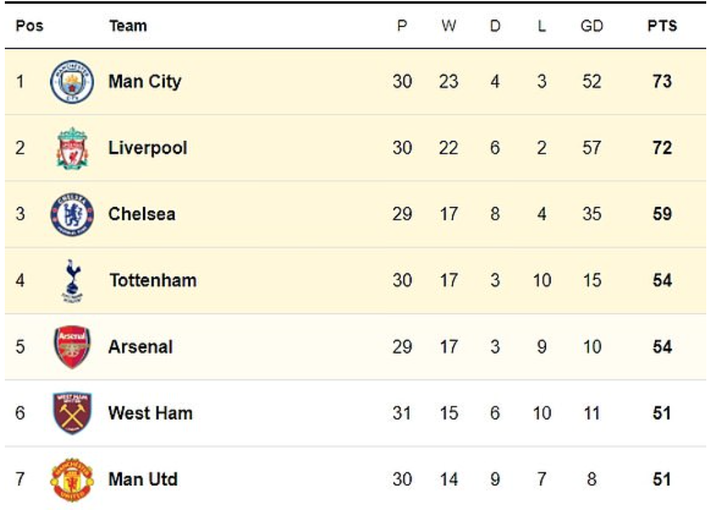Image resolution: width=720 pixels, height=512 pixels.
Task: Select the Man Utd team name
Action: 142,479
